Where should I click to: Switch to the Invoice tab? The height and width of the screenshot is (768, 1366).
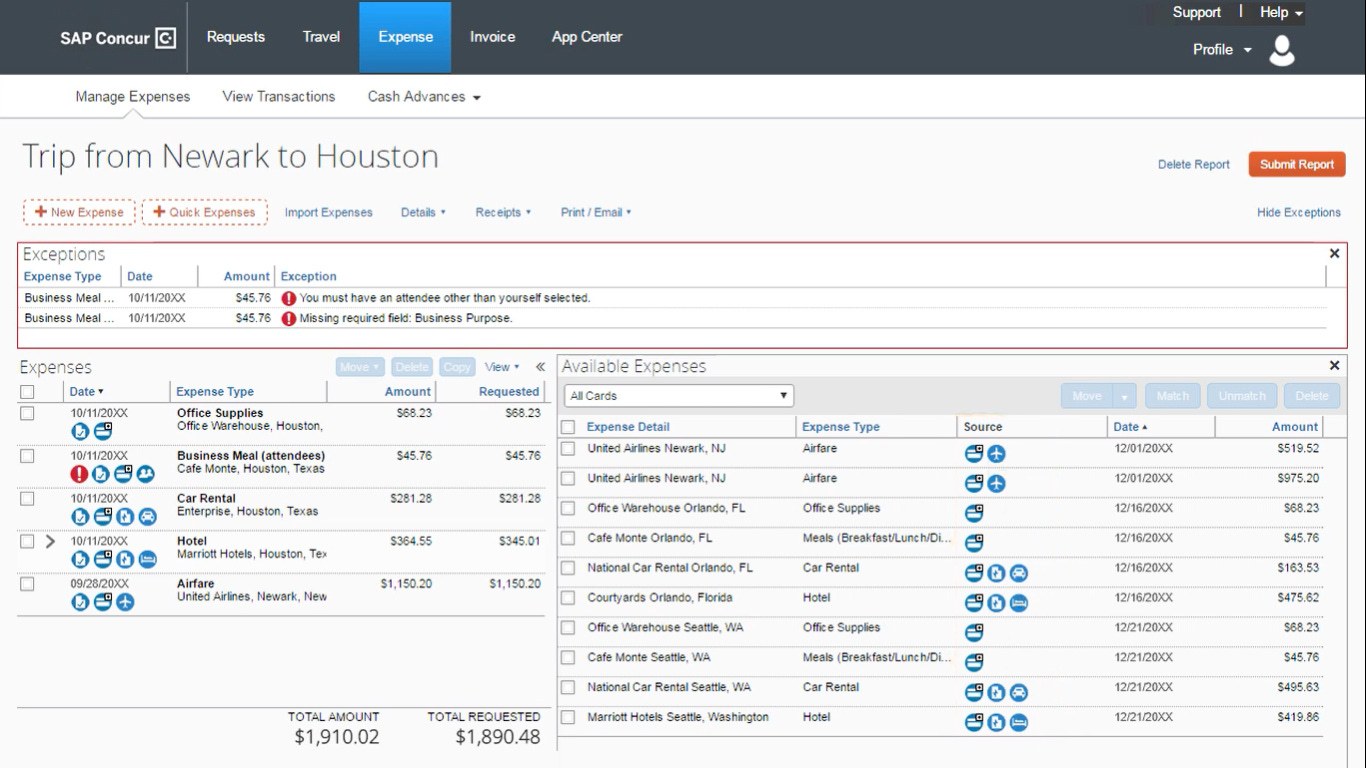pos(492,37)
